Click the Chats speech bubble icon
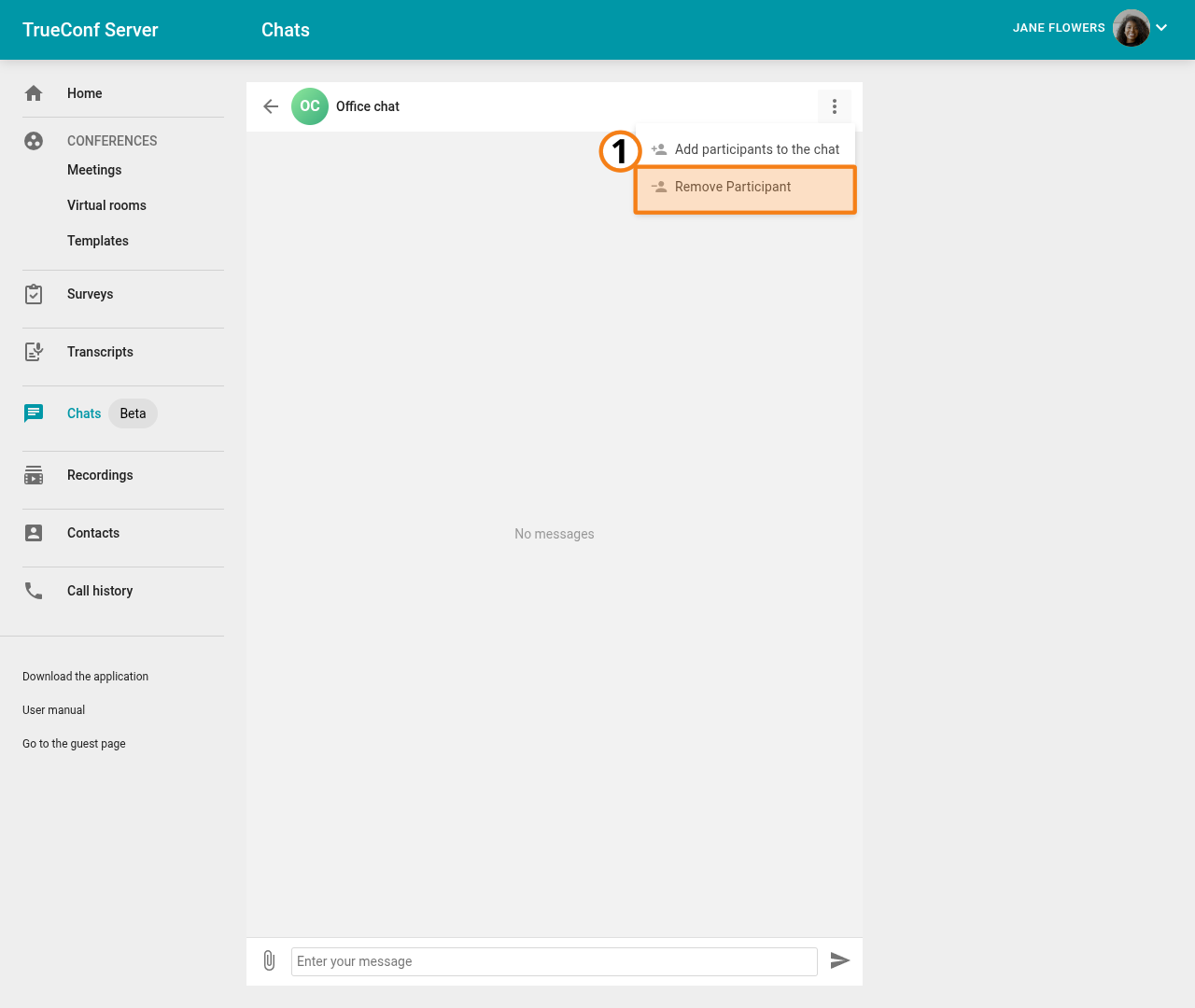 [x=34, y=413]
